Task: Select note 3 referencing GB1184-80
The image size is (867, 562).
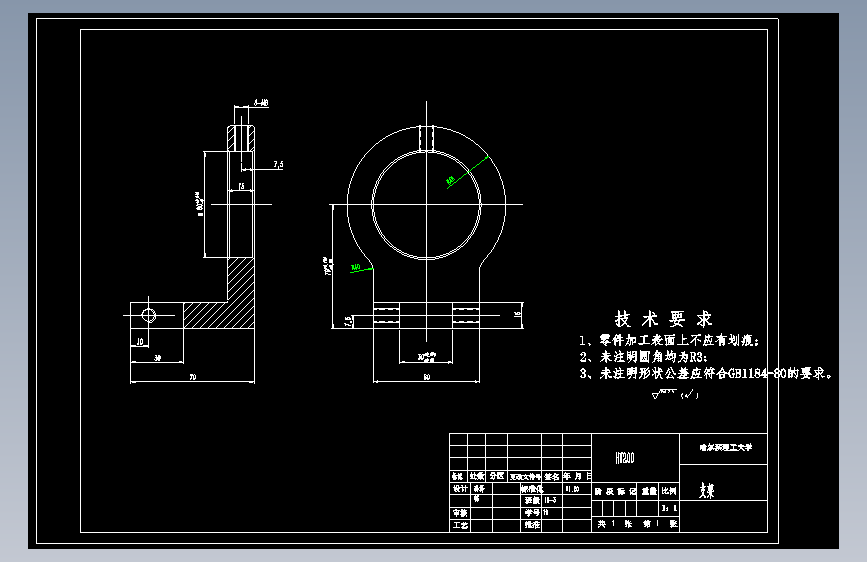Action: (706, 374)
